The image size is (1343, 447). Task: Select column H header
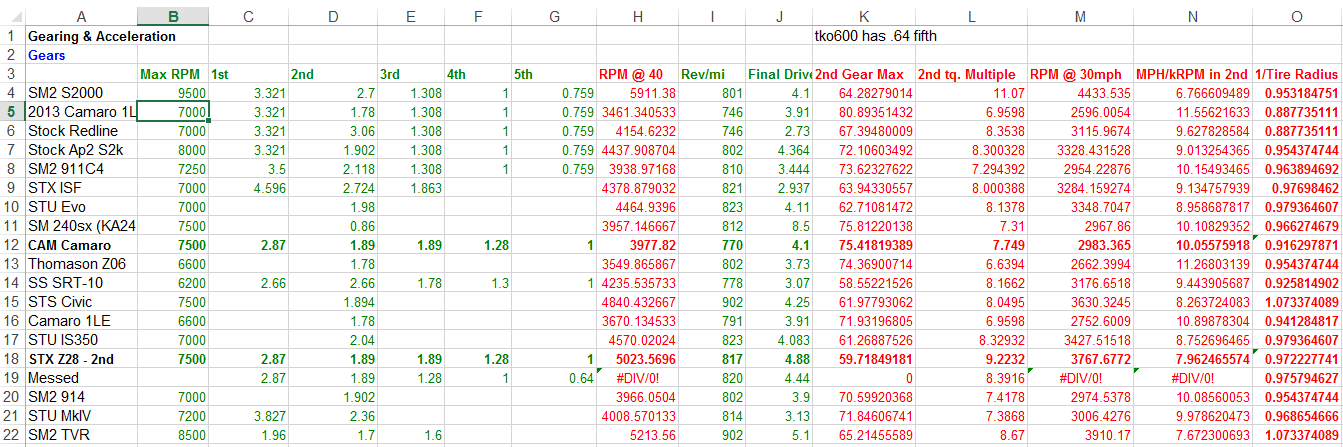(x=636, y=15)
